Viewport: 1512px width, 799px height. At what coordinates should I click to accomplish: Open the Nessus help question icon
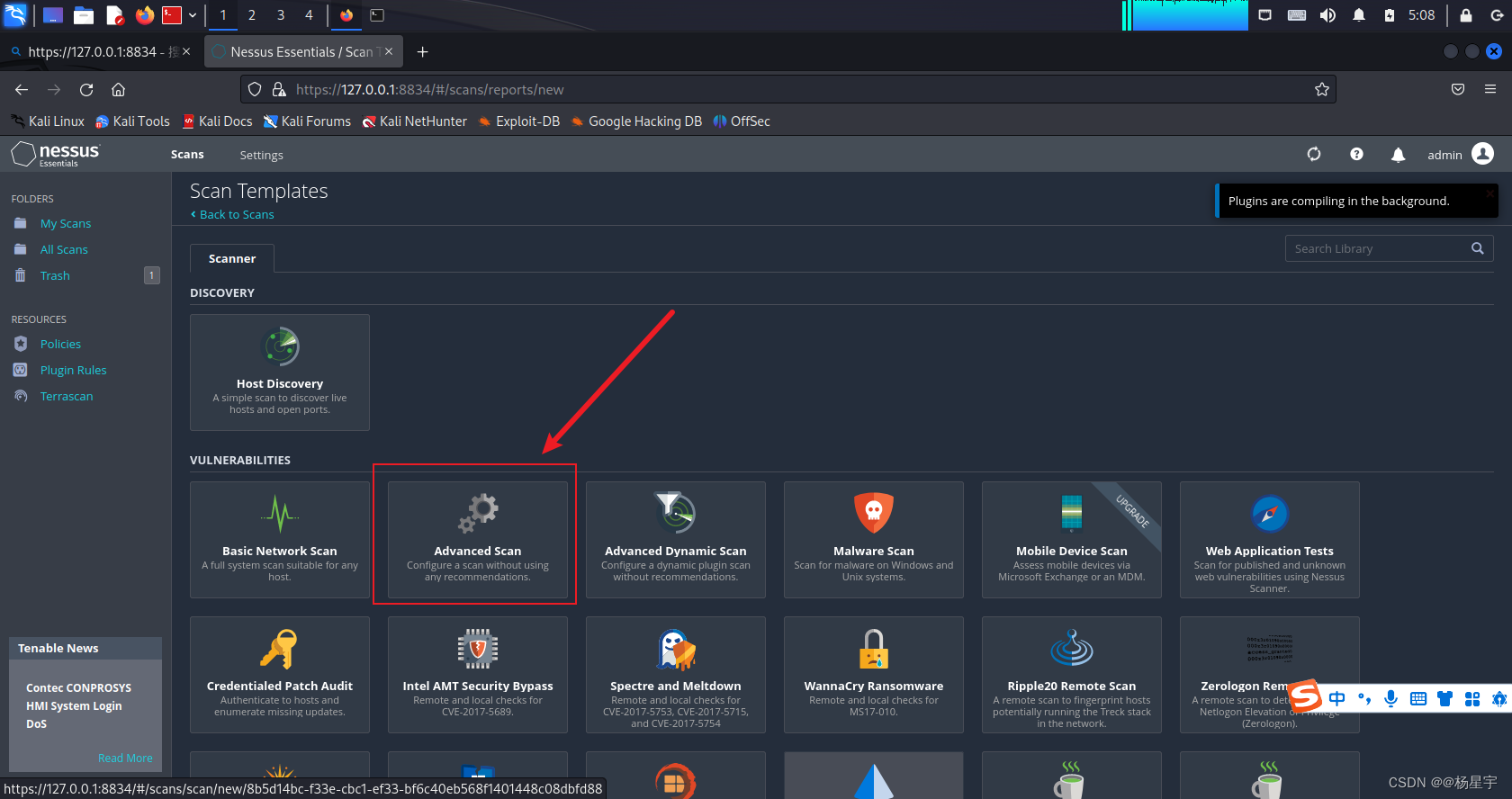[1356, 154]
